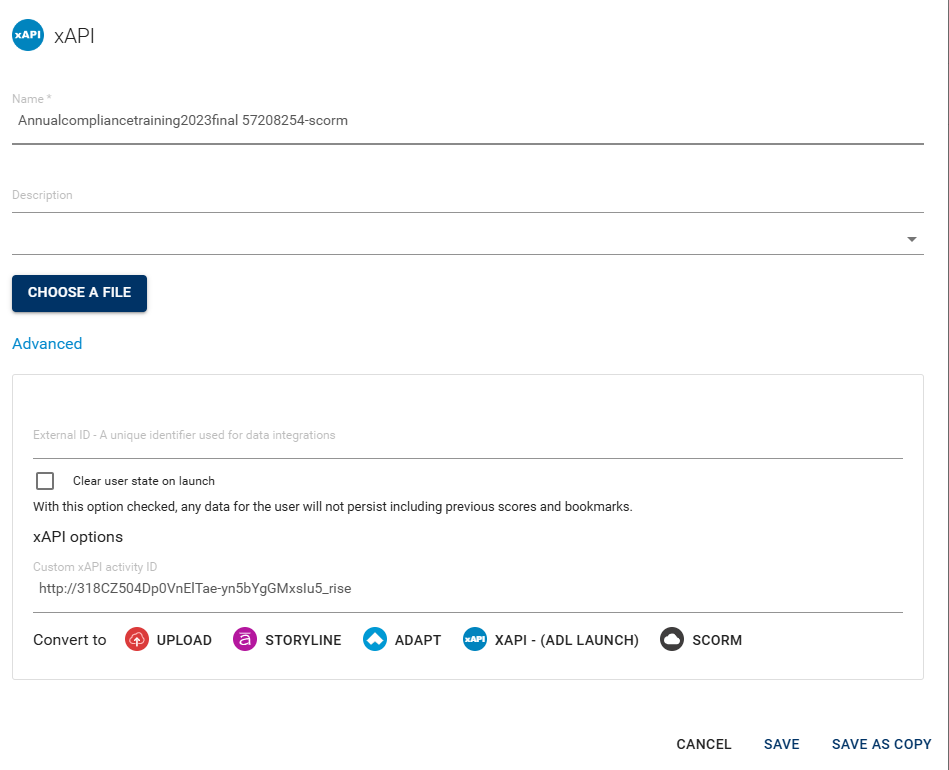Enable Clear user state on launch checkbox
Screen dimensions: 949x770
pos(45,481)
